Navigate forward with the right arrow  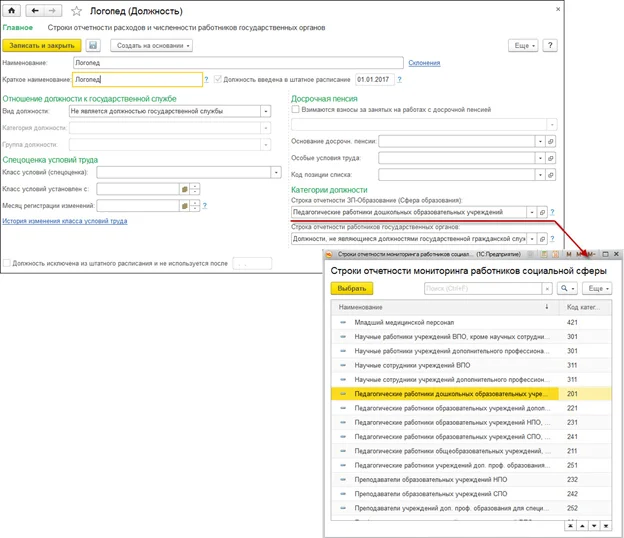[x=53, y=11]
